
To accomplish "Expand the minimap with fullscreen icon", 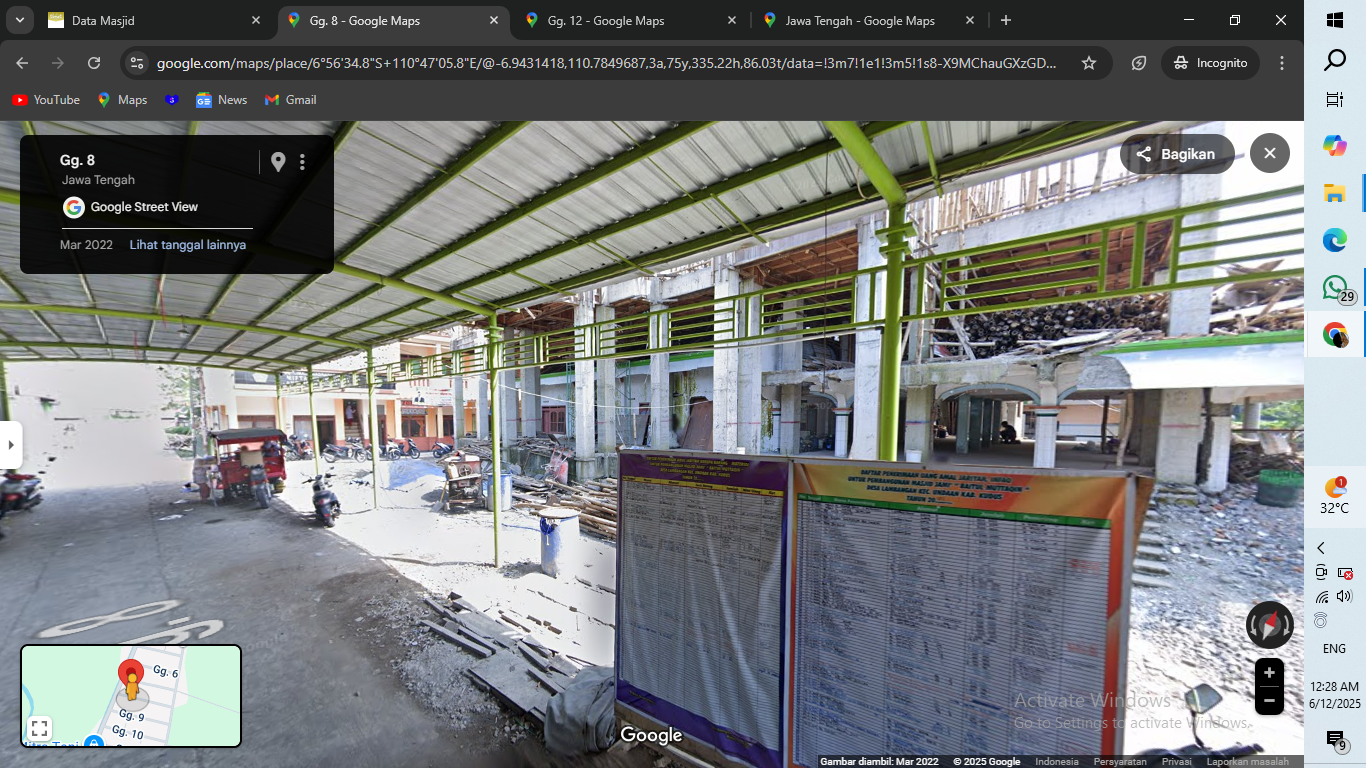I will click(39, 728).
